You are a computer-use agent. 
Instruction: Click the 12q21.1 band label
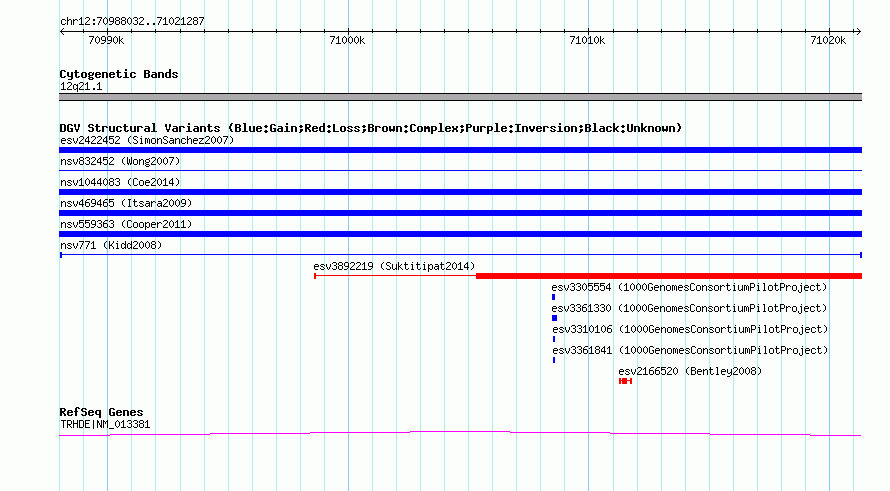81,86
